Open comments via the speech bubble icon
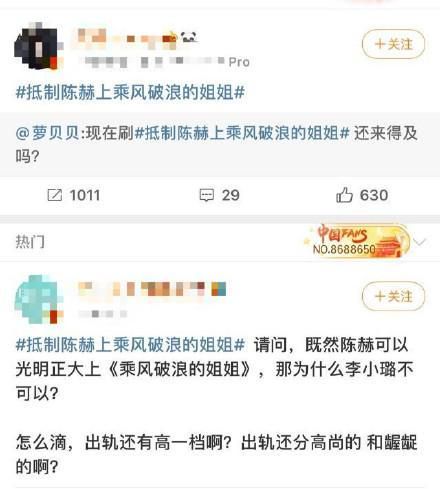Viewport: 440px width, 489px height. coord(206,195)
